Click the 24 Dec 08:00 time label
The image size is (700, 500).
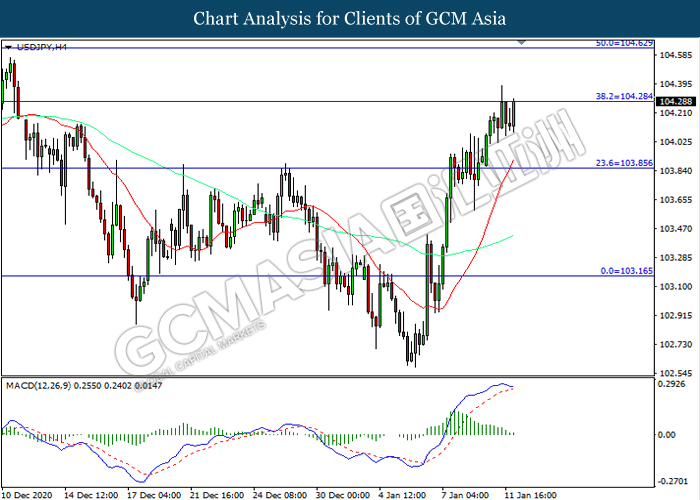[x=280, y=495]
